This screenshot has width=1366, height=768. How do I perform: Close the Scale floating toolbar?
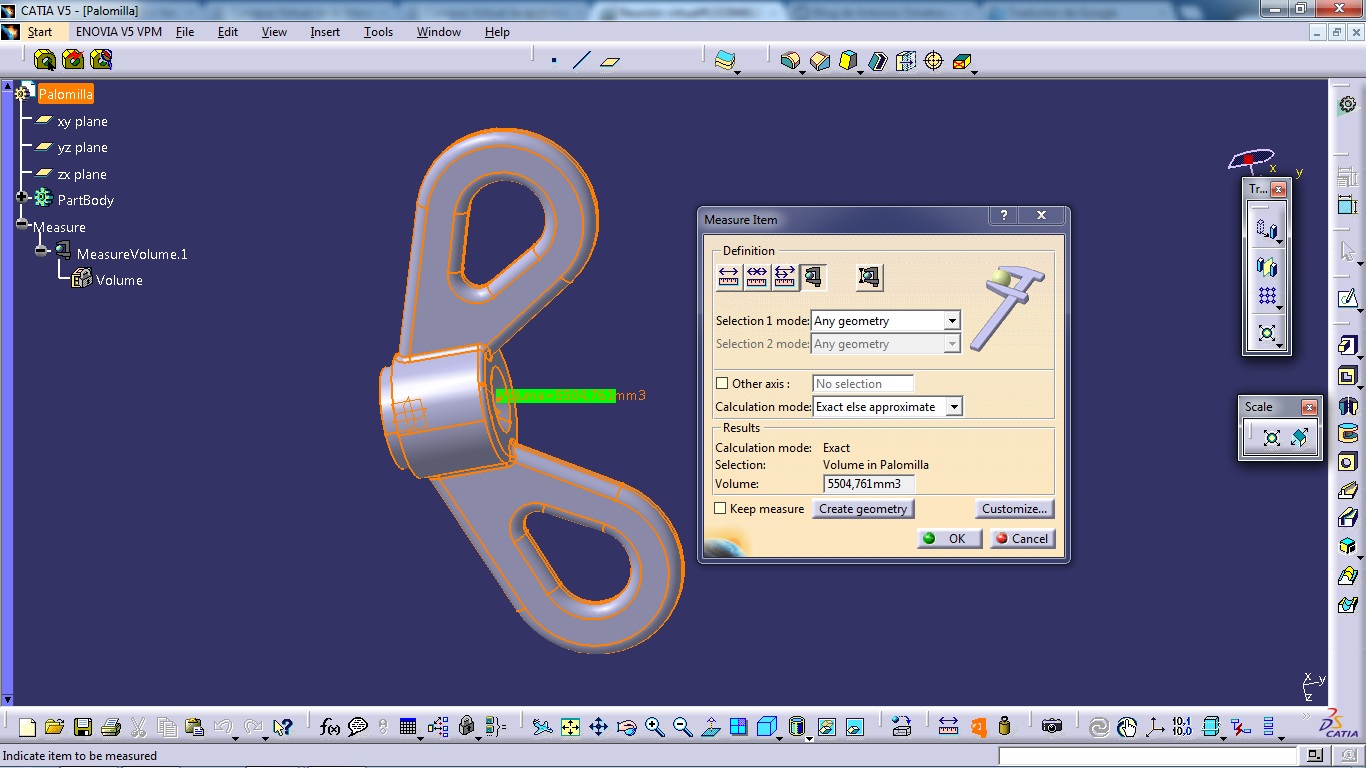tap(1308, 407)
